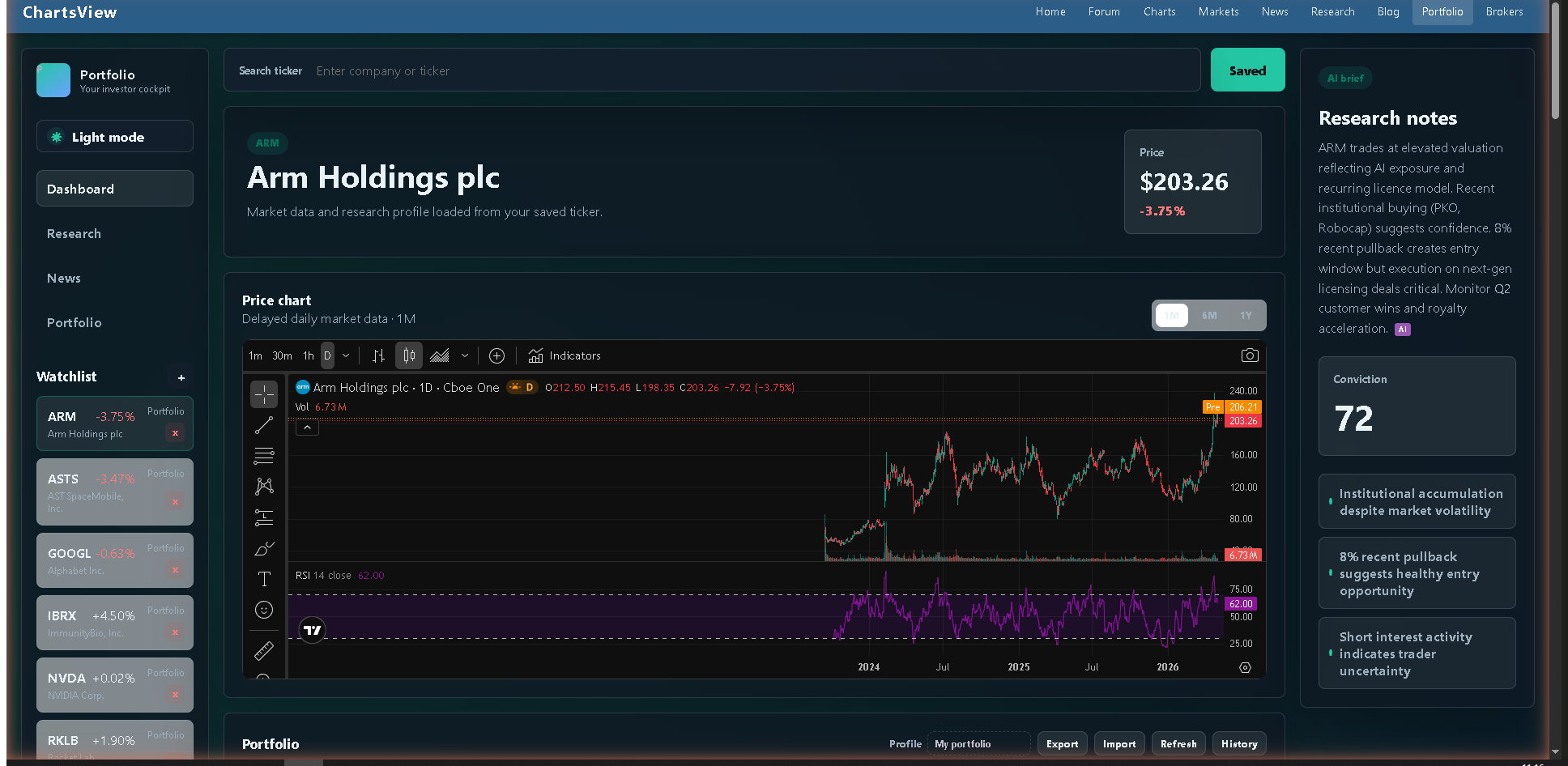Screen dimensions: 1568x766
Task: Expand the chart style dropdown arrow
Action: (465, 355)
